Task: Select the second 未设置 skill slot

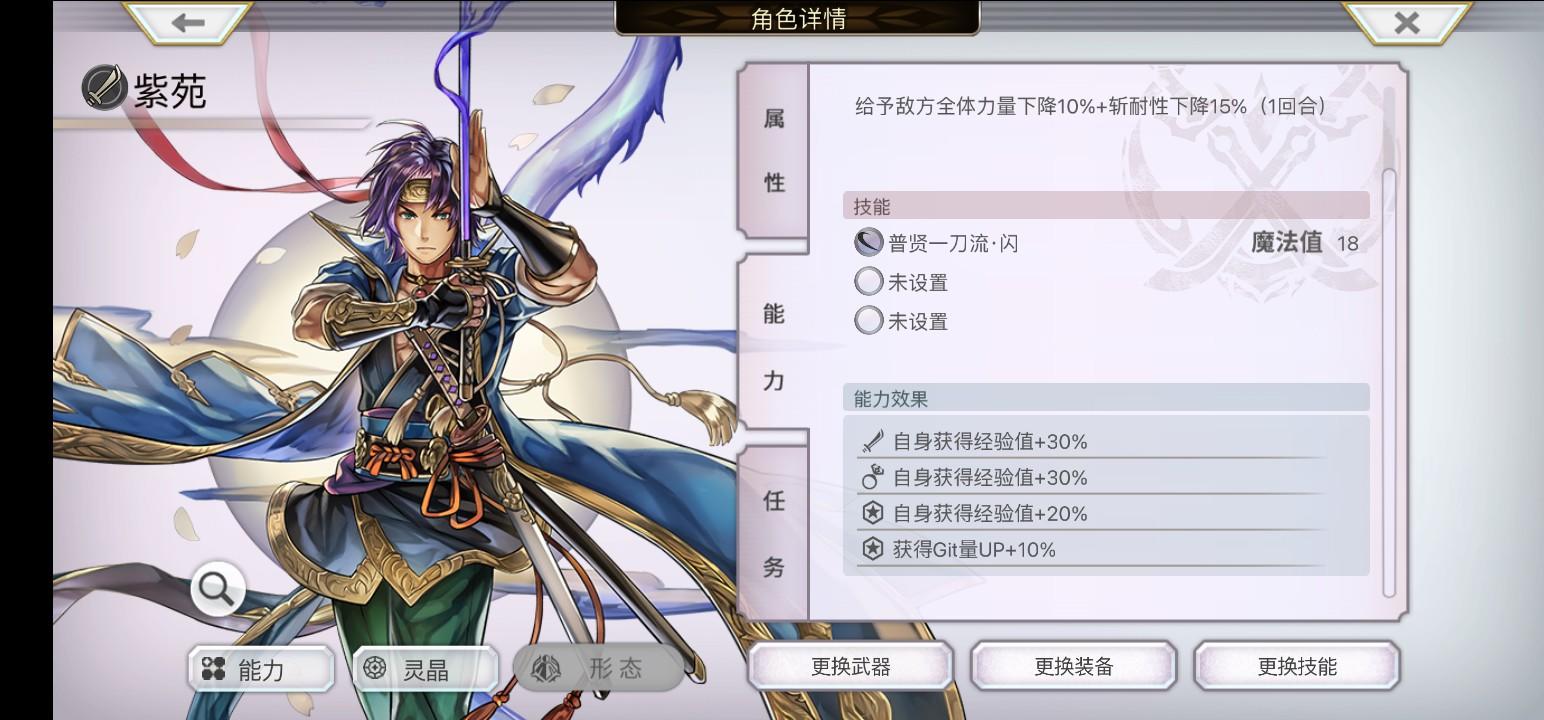Action: (x=901, y=321)
